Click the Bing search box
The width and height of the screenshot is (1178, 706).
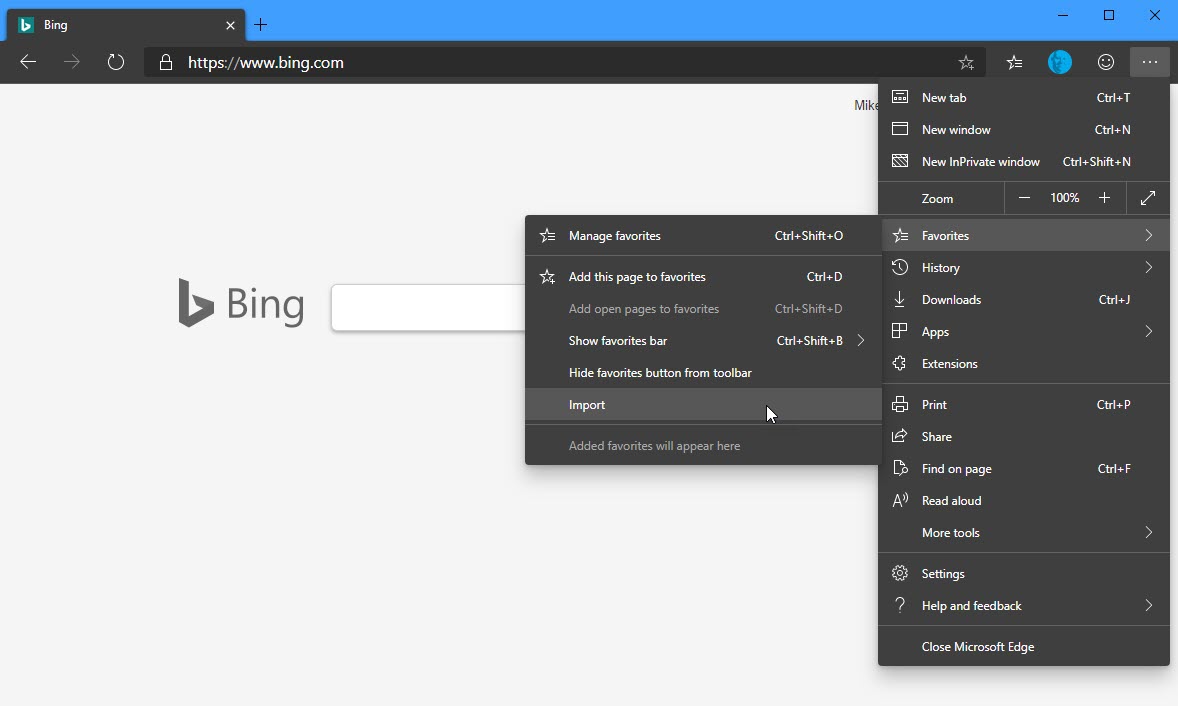click(x=428, y=307)
